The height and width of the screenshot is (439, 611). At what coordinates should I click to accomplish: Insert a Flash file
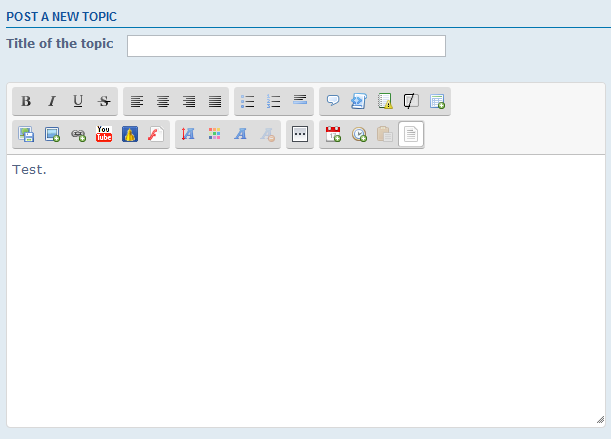pos(156,134)
